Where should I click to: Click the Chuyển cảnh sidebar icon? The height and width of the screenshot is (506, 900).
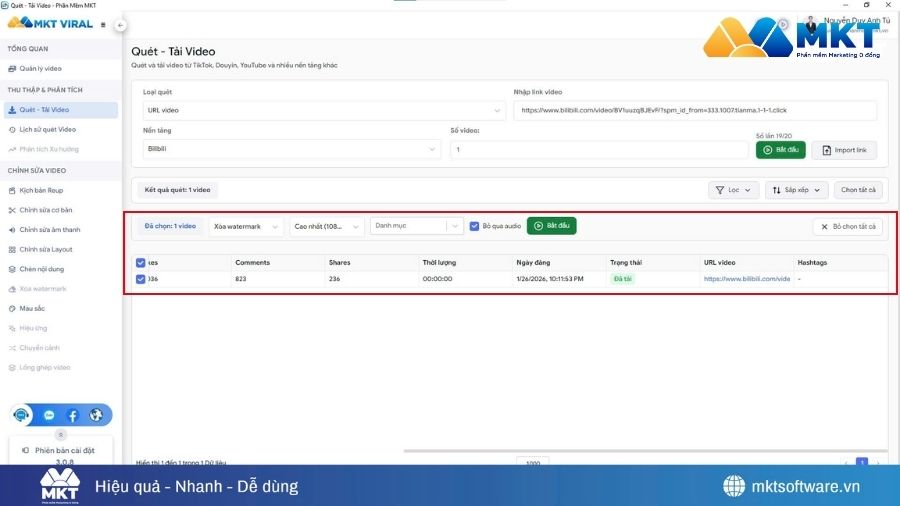(12, 348)
